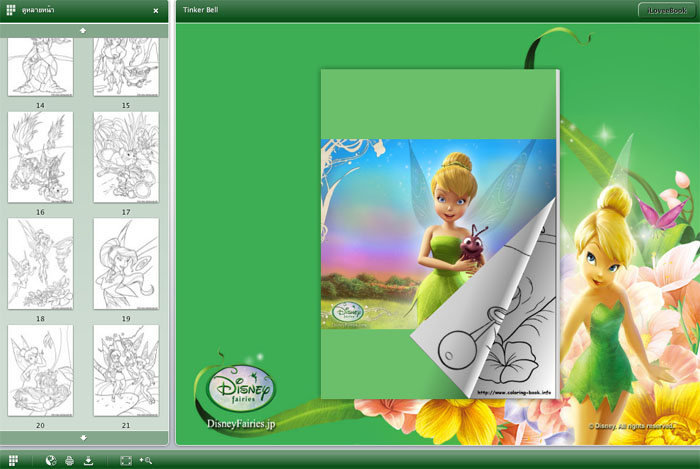The height and width of the screenshot is (469, 700).
Task: Open page 15 thumbnail
Action: point(126,67)
